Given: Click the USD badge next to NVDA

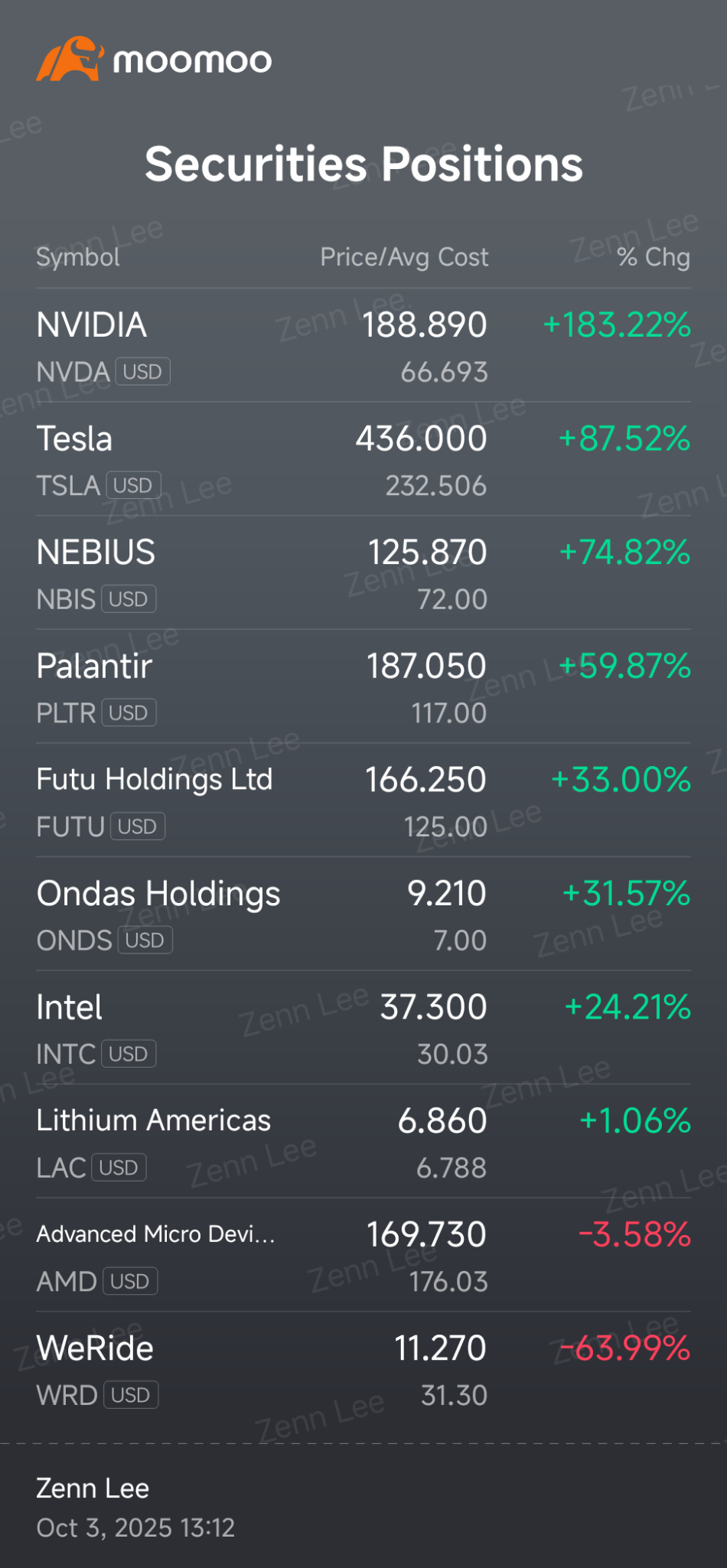Looking at the screenshot, I should click(x=142, y=372).
